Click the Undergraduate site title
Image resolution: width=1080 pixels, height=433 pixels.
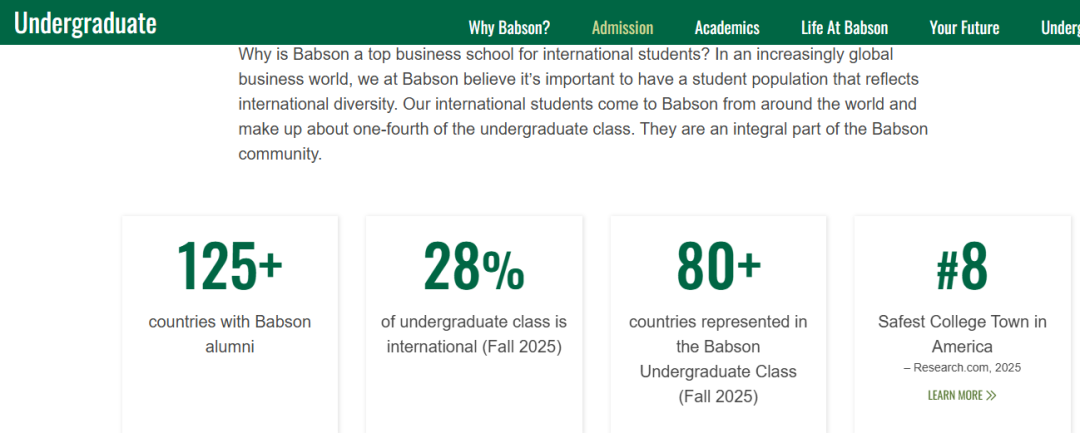[85, 23]
